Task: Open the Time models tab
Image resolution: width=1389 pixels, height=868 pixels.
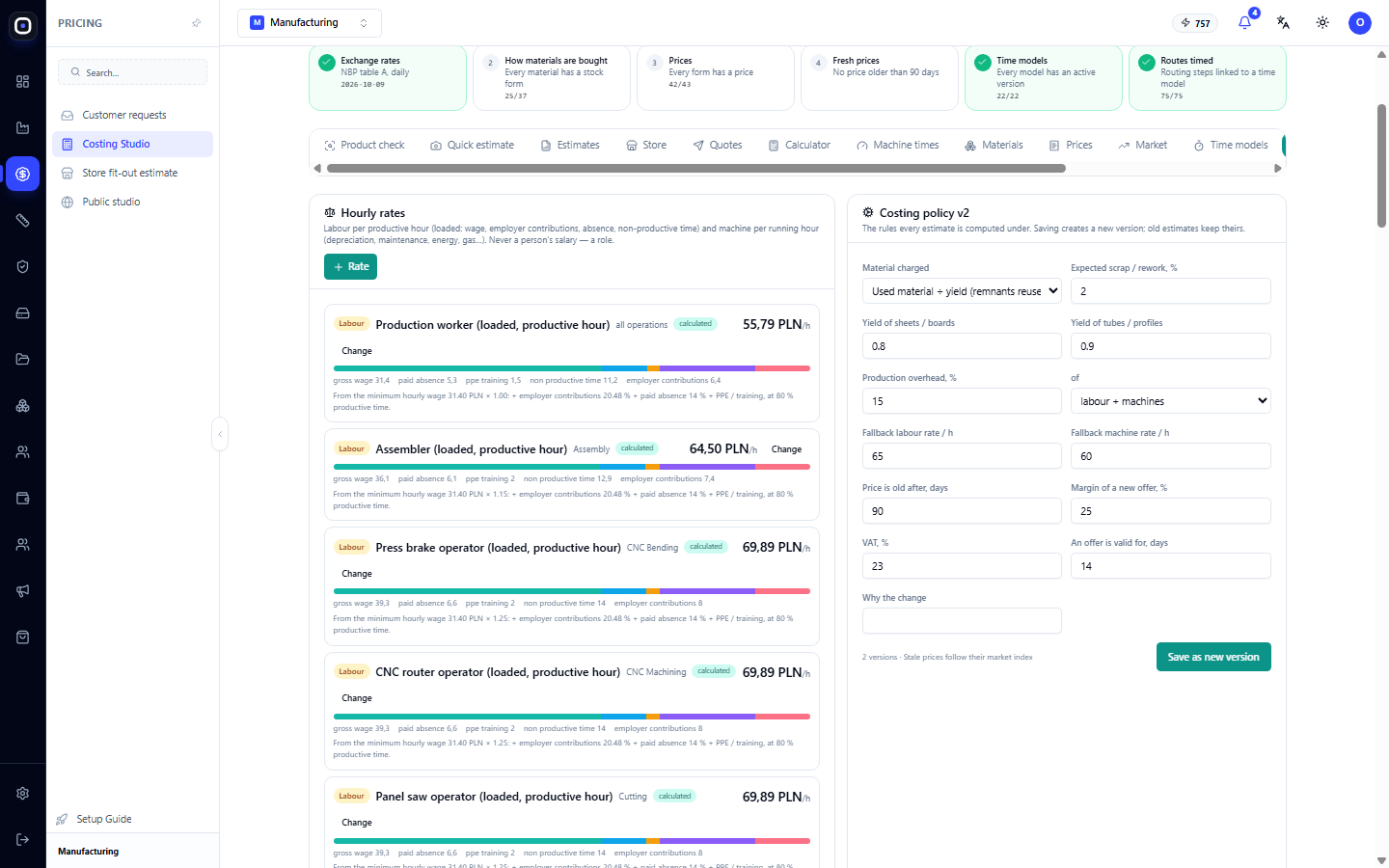Action: (1231, 145)
